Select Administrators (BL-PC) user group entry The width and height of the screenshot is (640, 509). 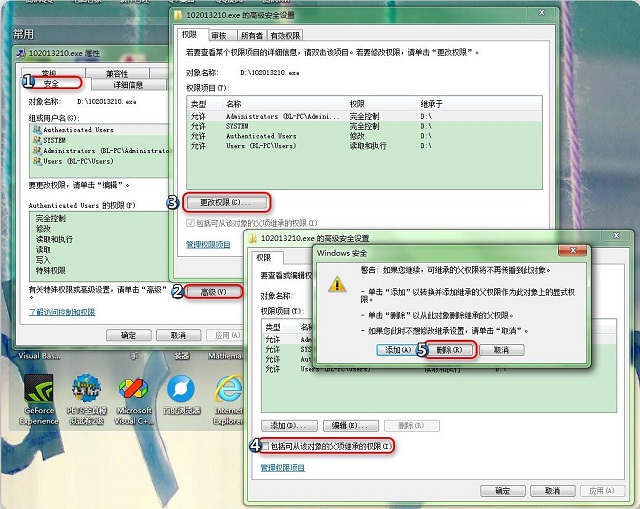pos(90,150)
